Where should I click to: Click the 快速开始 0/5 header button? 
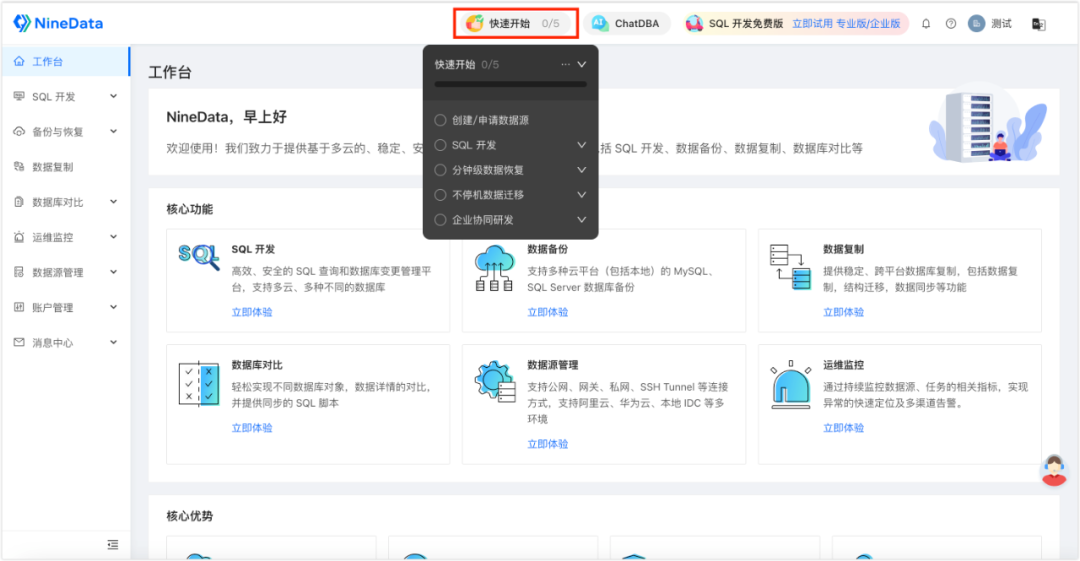pyautogui.click(x=515, y=23)
